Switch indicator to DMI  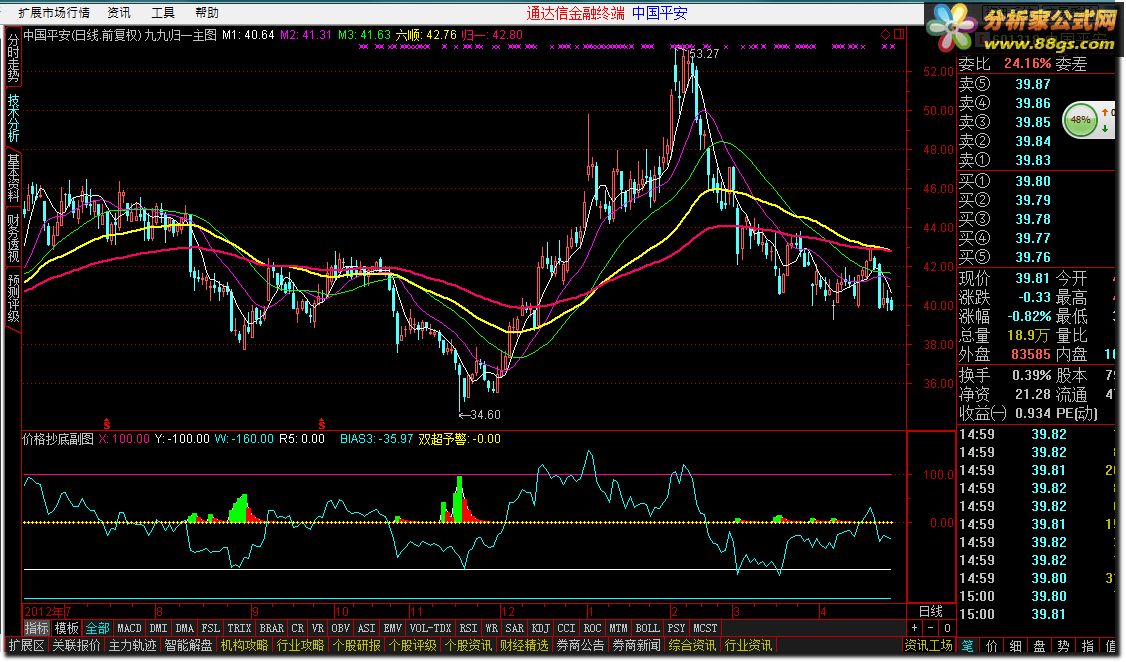click(x=158, y=628)
